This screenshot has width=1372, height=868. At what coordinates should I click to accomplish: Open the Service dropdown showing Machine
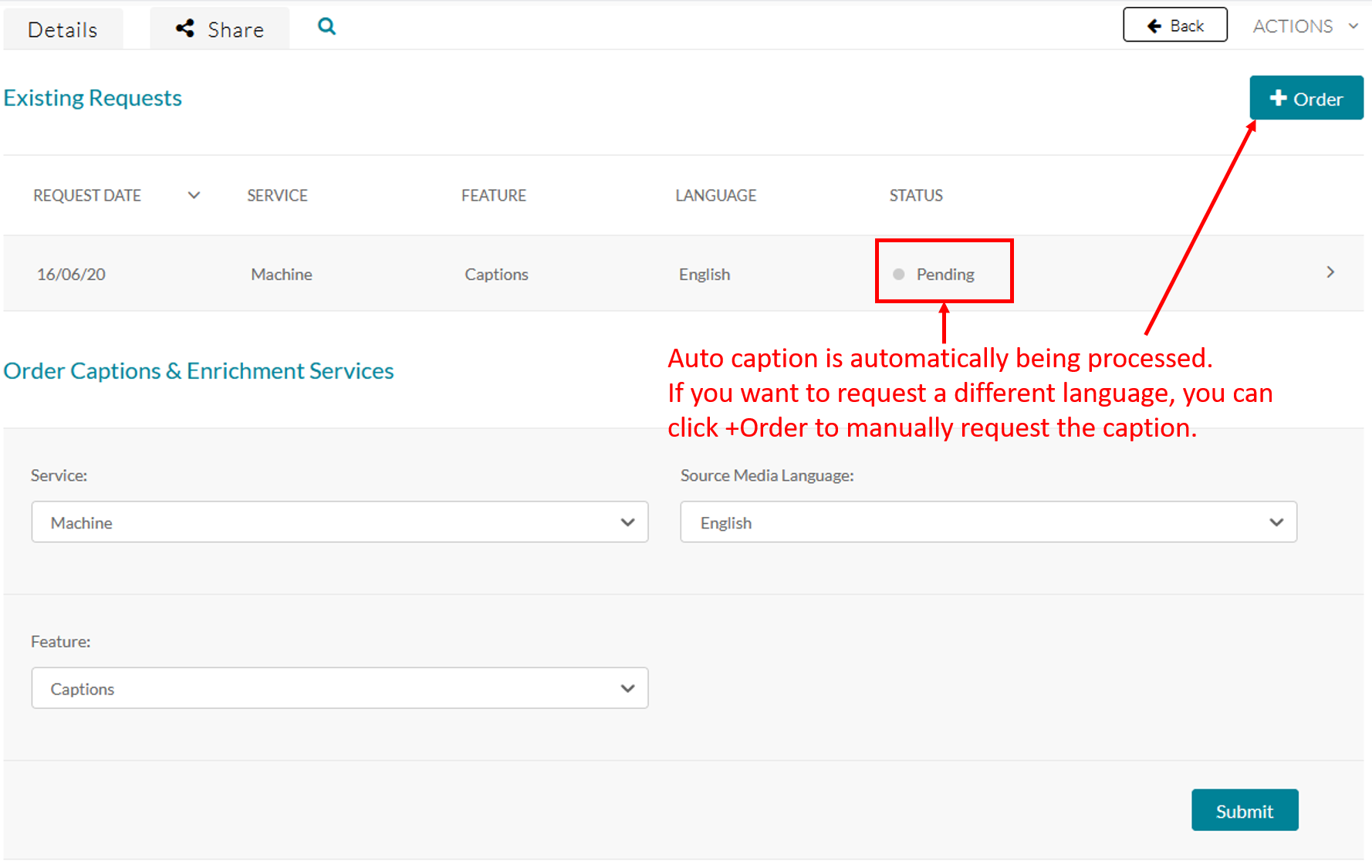340,522
